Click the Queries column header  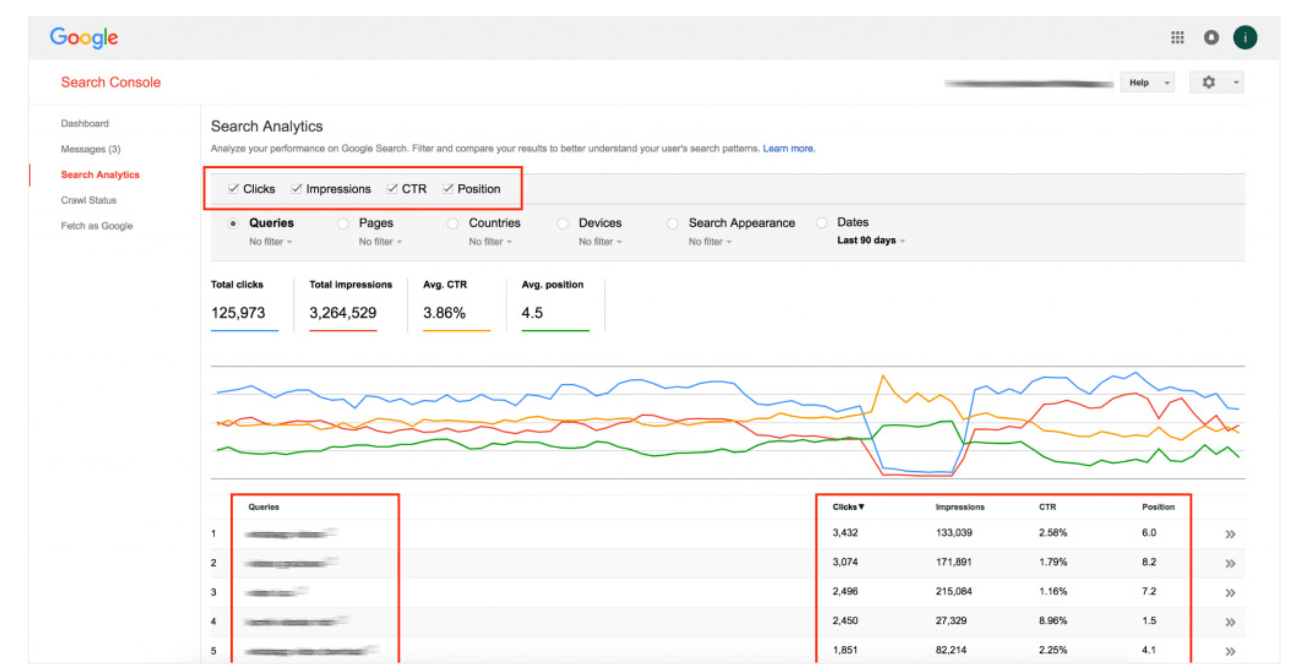[x=264, y=507]
